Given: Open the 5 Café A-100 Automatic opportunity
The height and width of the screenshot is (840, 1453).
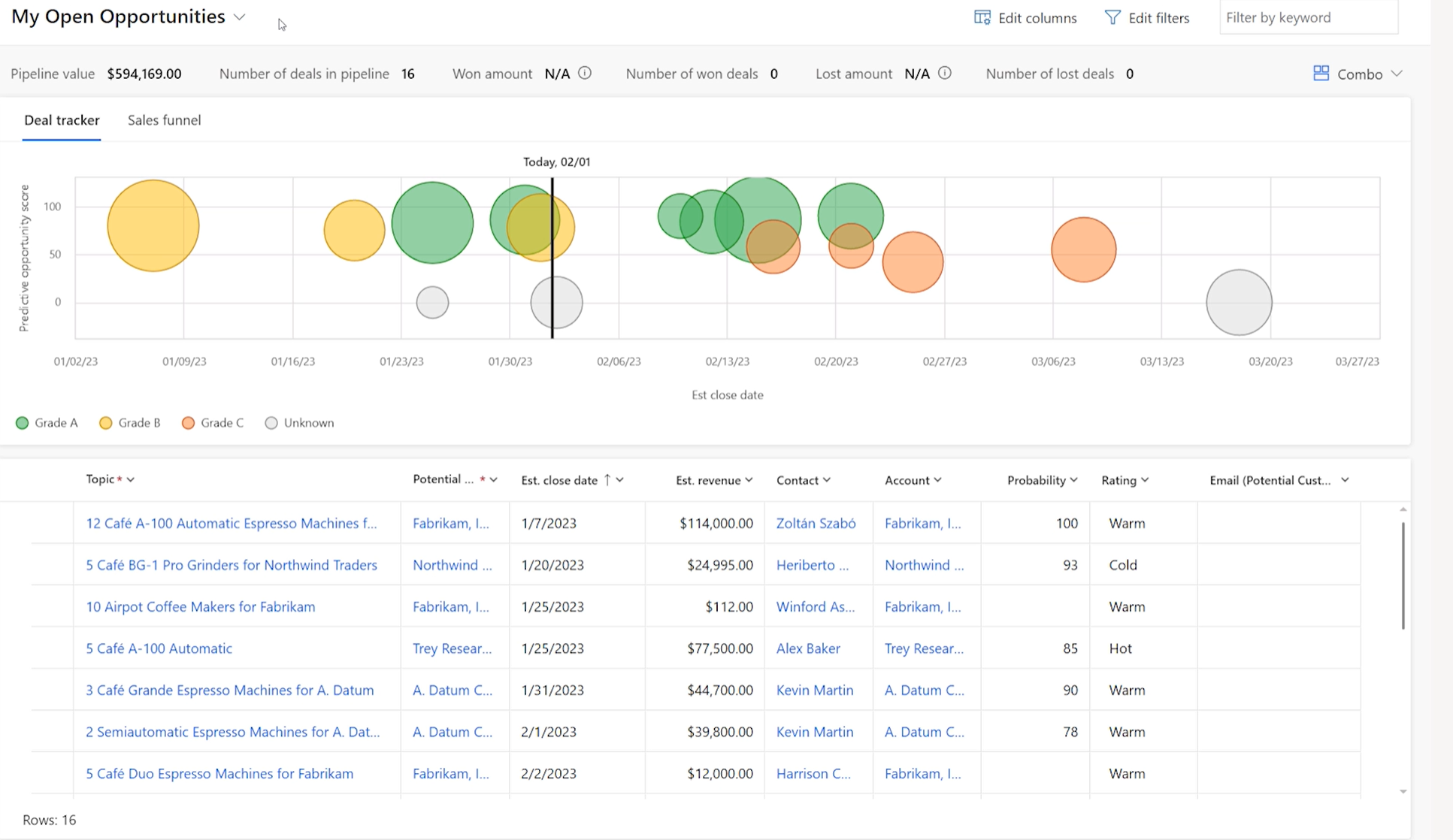Looking at the screenshot, I should pos(159,648).
